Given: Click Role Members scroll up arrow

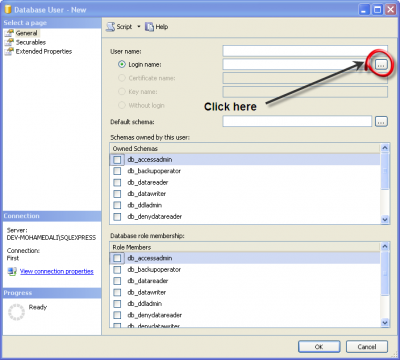Looking at the screenshot, I should pos(385,246).
